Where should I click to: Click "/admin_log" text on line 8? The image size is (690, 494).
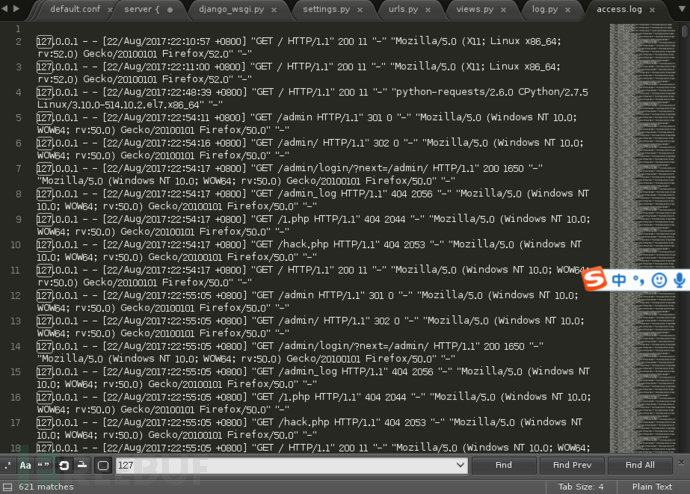point(307,194)
